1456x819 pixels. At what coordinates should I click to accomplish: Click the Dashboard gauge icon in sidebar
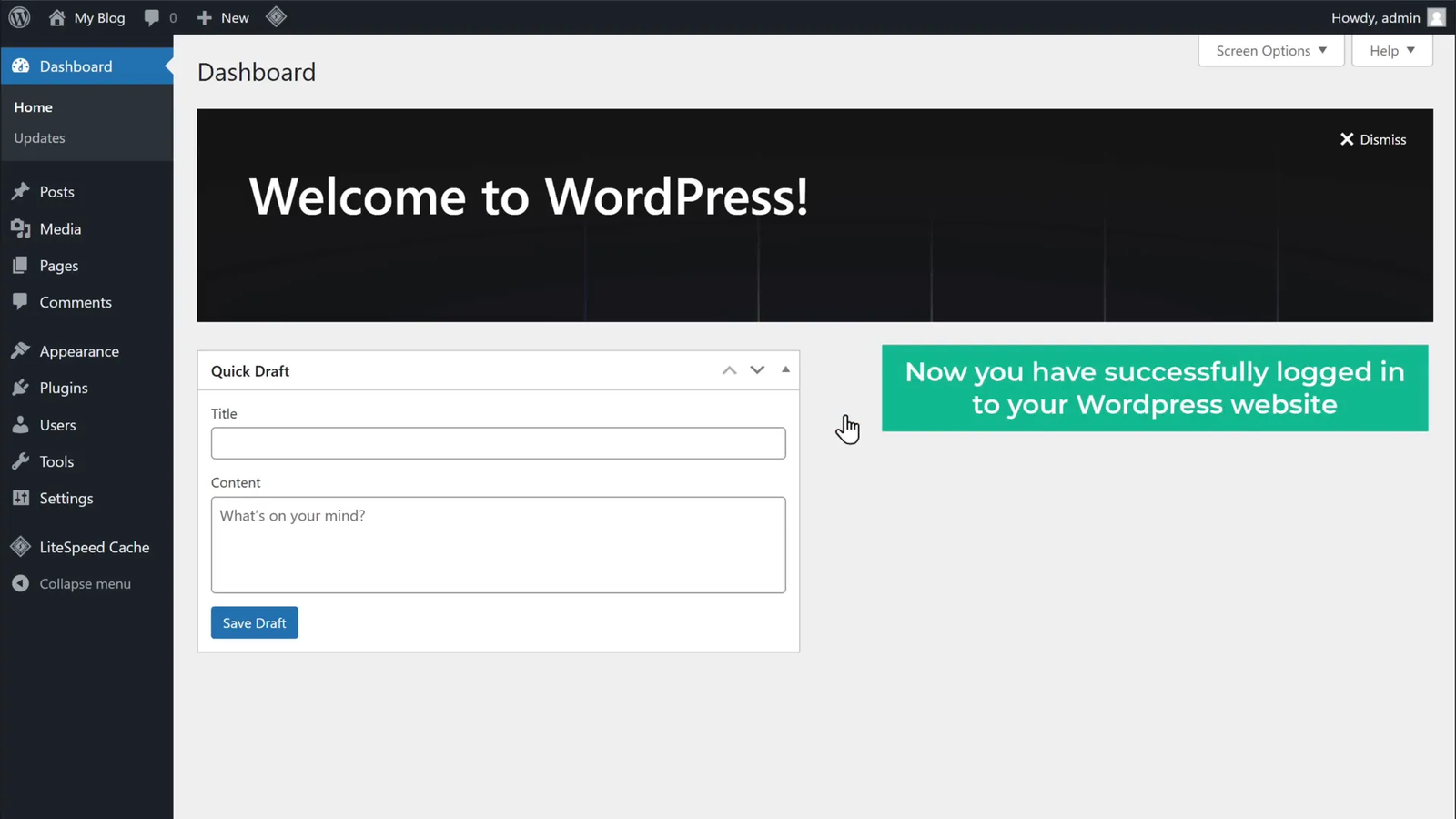(x=20, y=66)
